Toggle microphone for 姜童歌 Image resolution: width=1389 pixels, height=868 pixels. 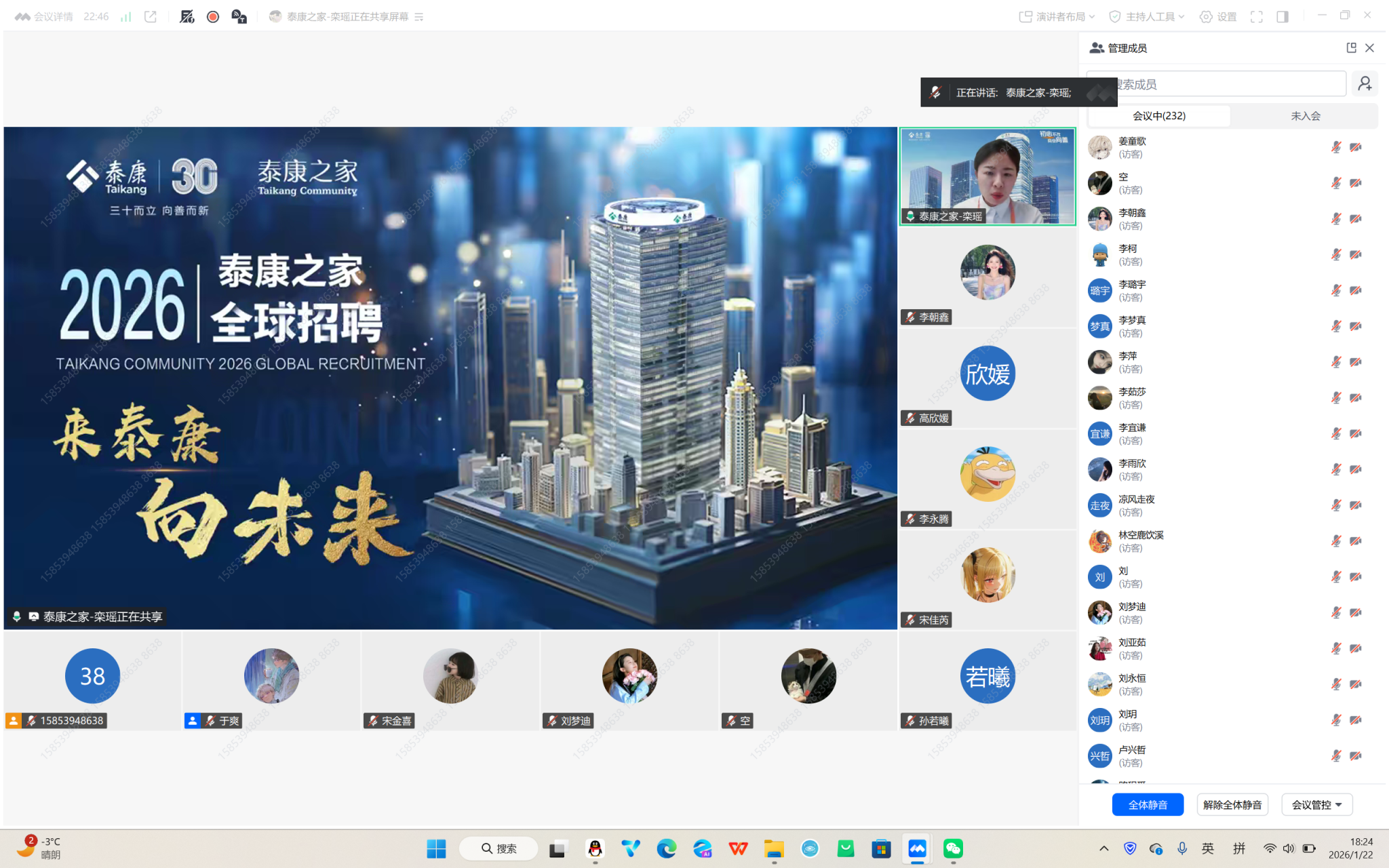[x=1335, y=147]
